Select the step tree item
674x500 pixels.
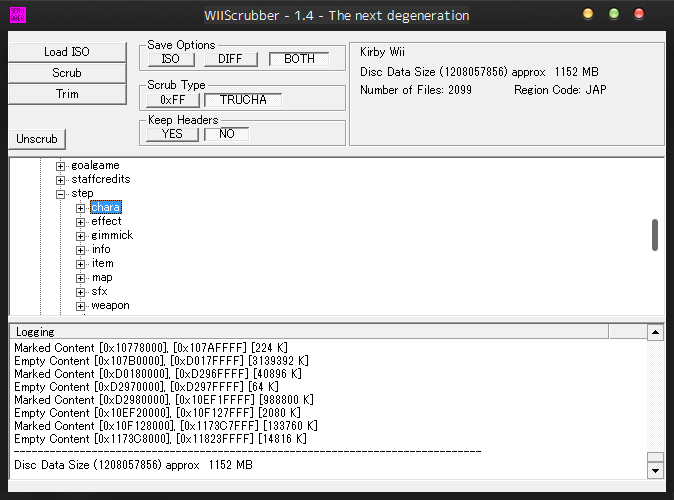(x=82, y=193)
